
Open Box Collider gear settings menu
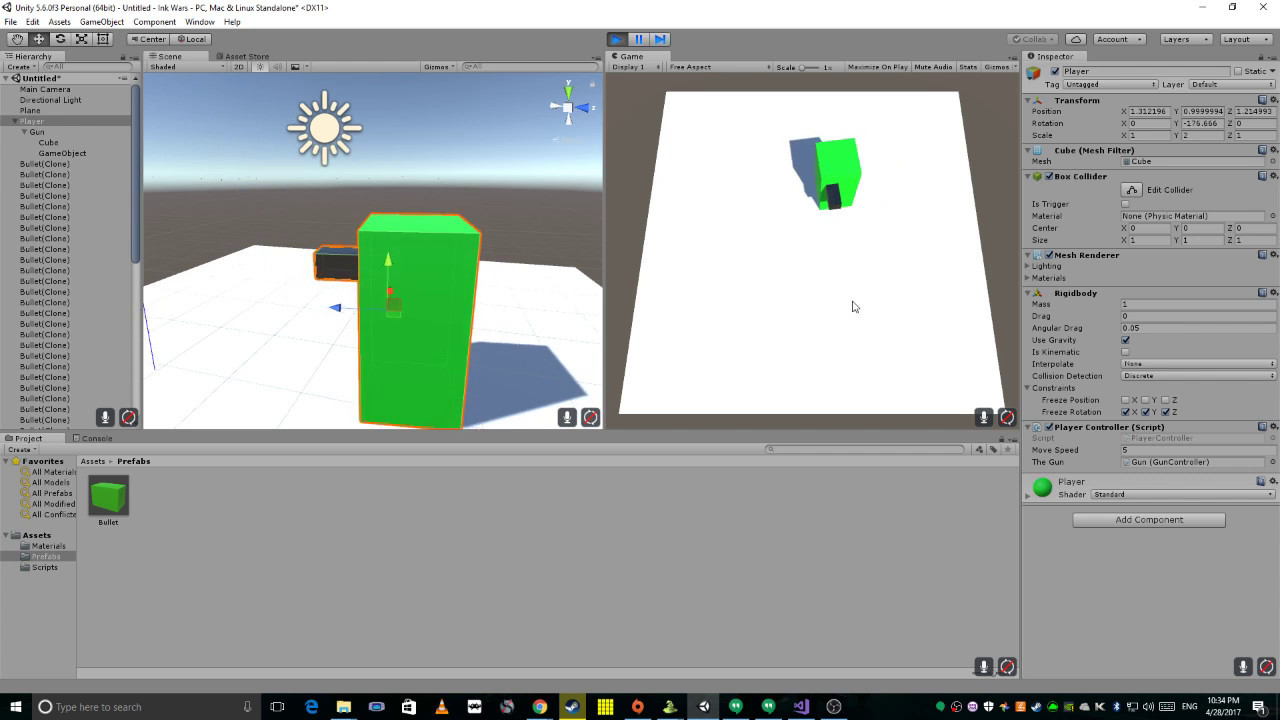click(x=1273, y=176)
